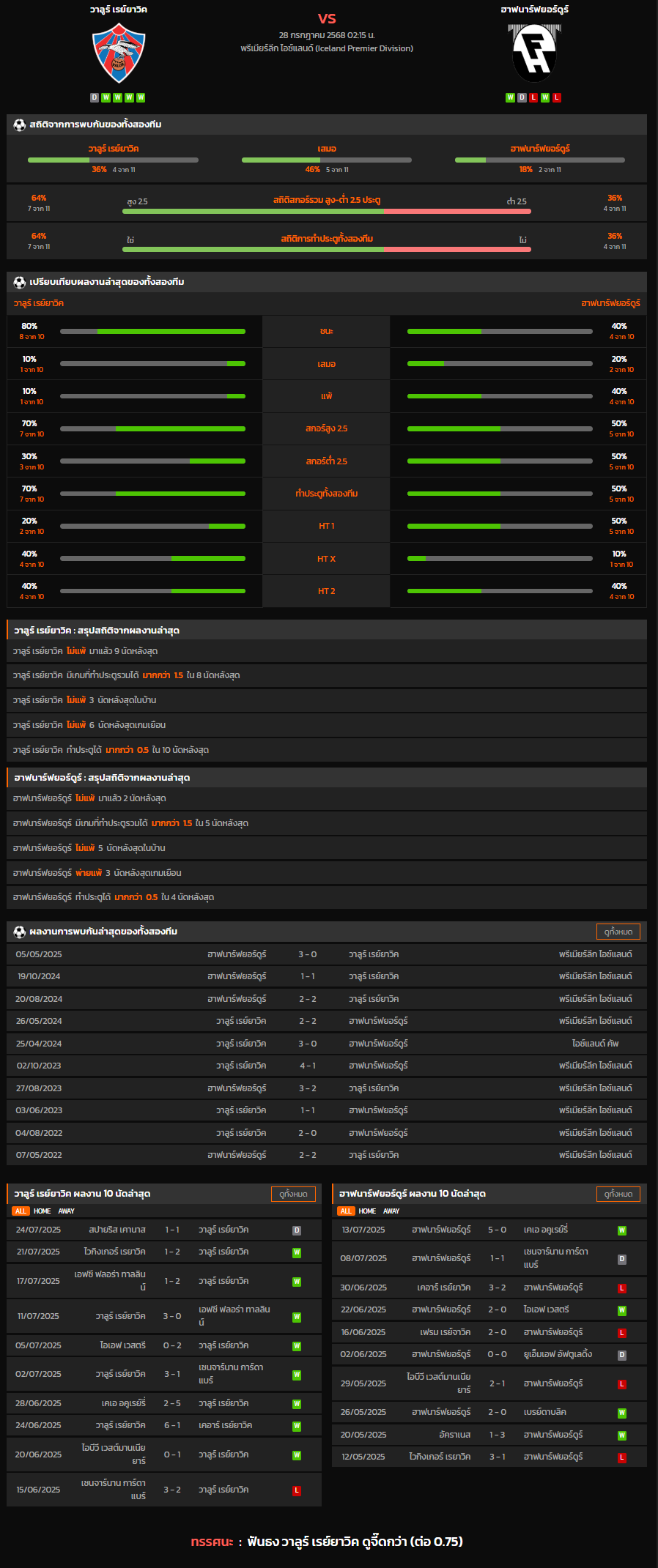Click the FH Hafnarfjordur team crest
This screenshot has width=658, height=1568.
point(535,53)
